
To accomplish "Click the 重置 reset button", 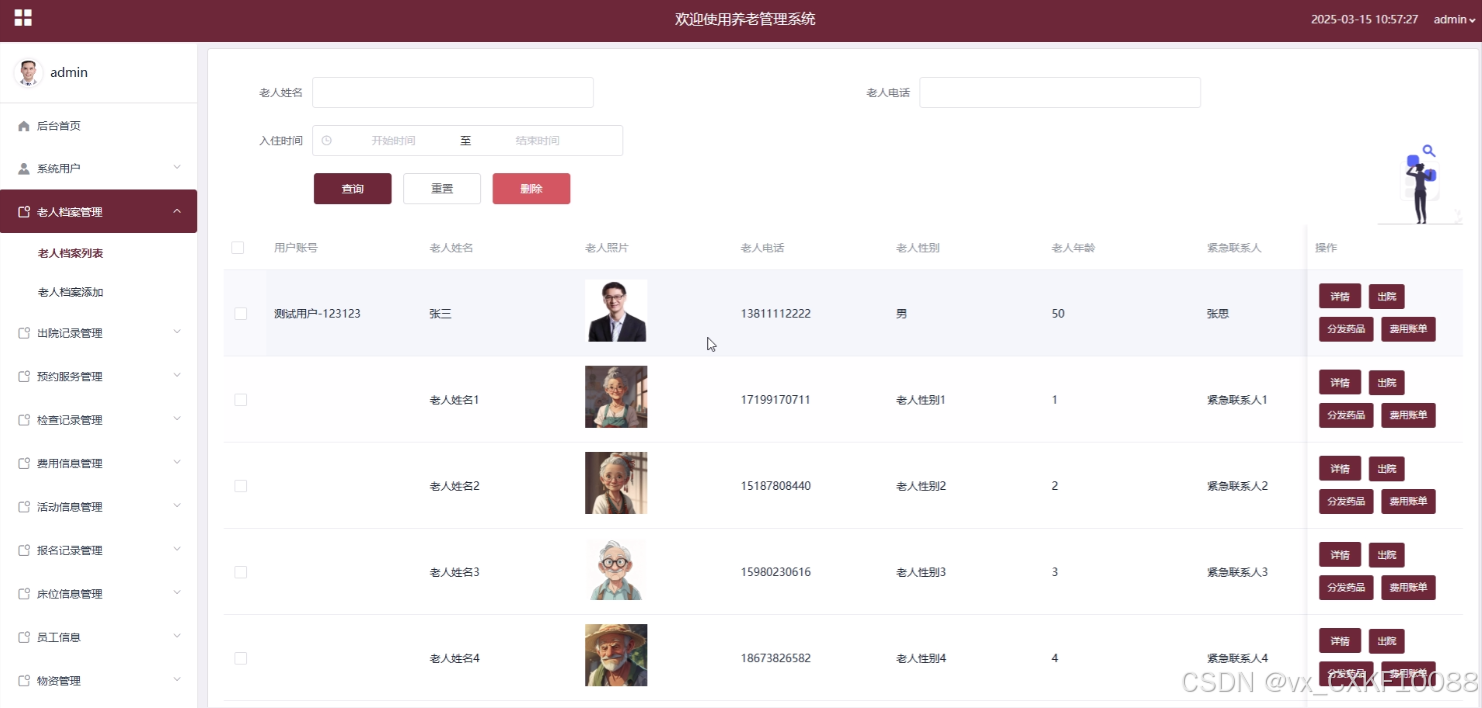I will pos(442,189).
